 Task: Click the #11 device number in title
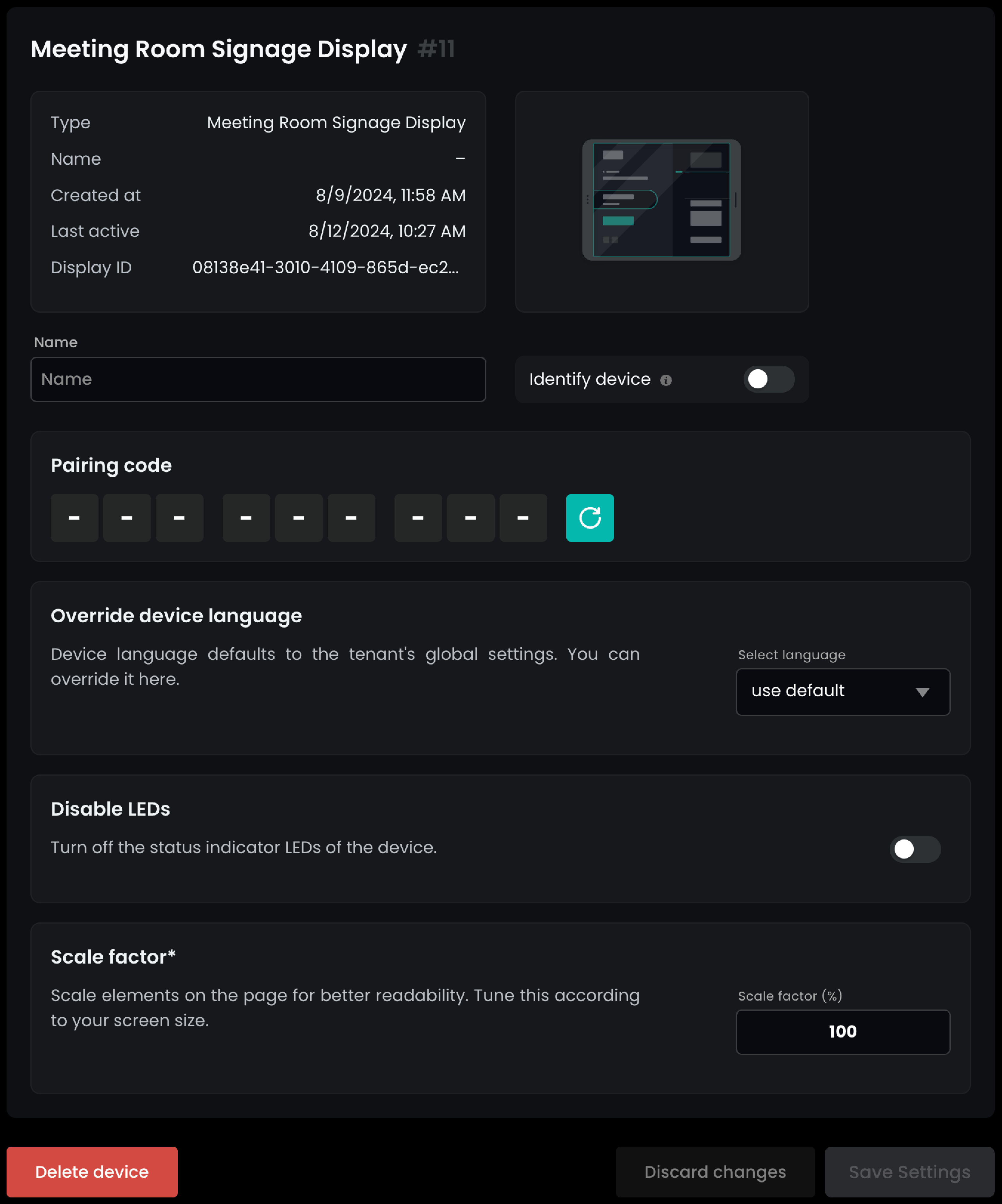pyautogui.click(x=436, y=49)
